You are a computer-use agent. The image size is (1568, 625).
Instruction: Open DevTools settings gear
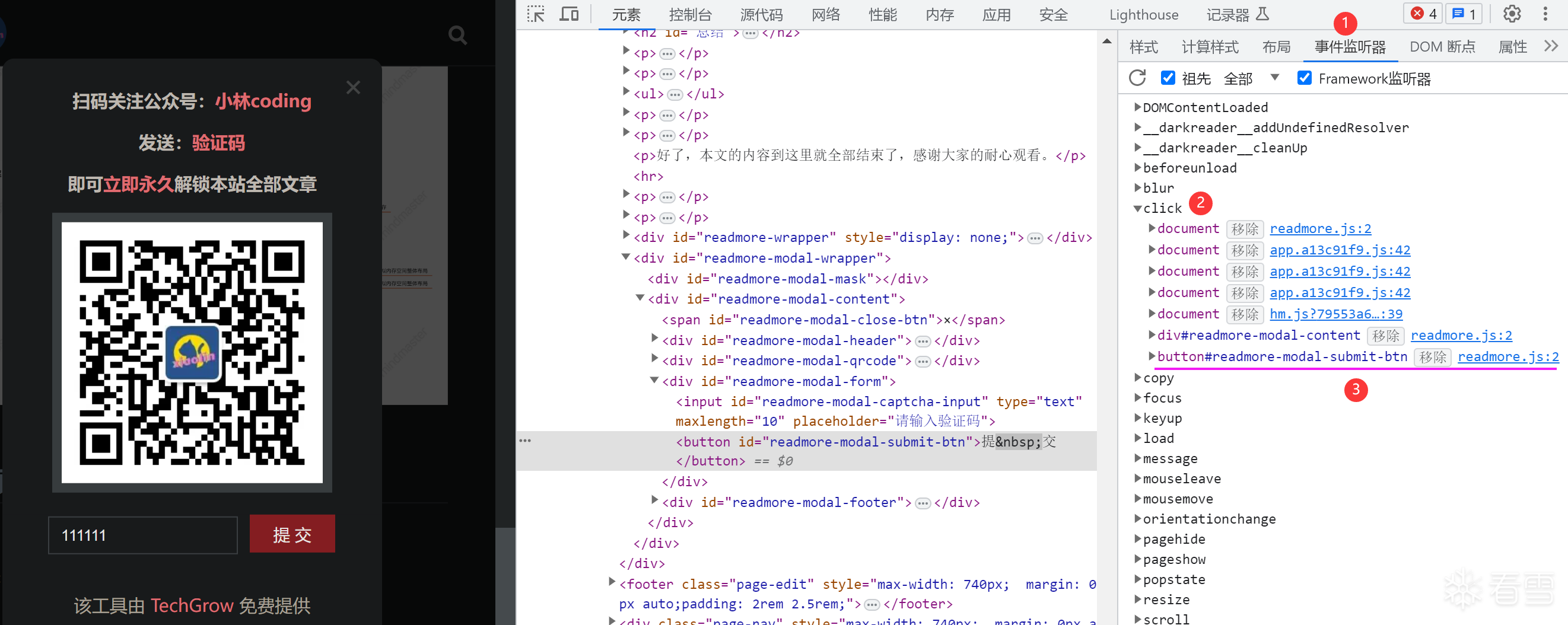click(1512, 14)
